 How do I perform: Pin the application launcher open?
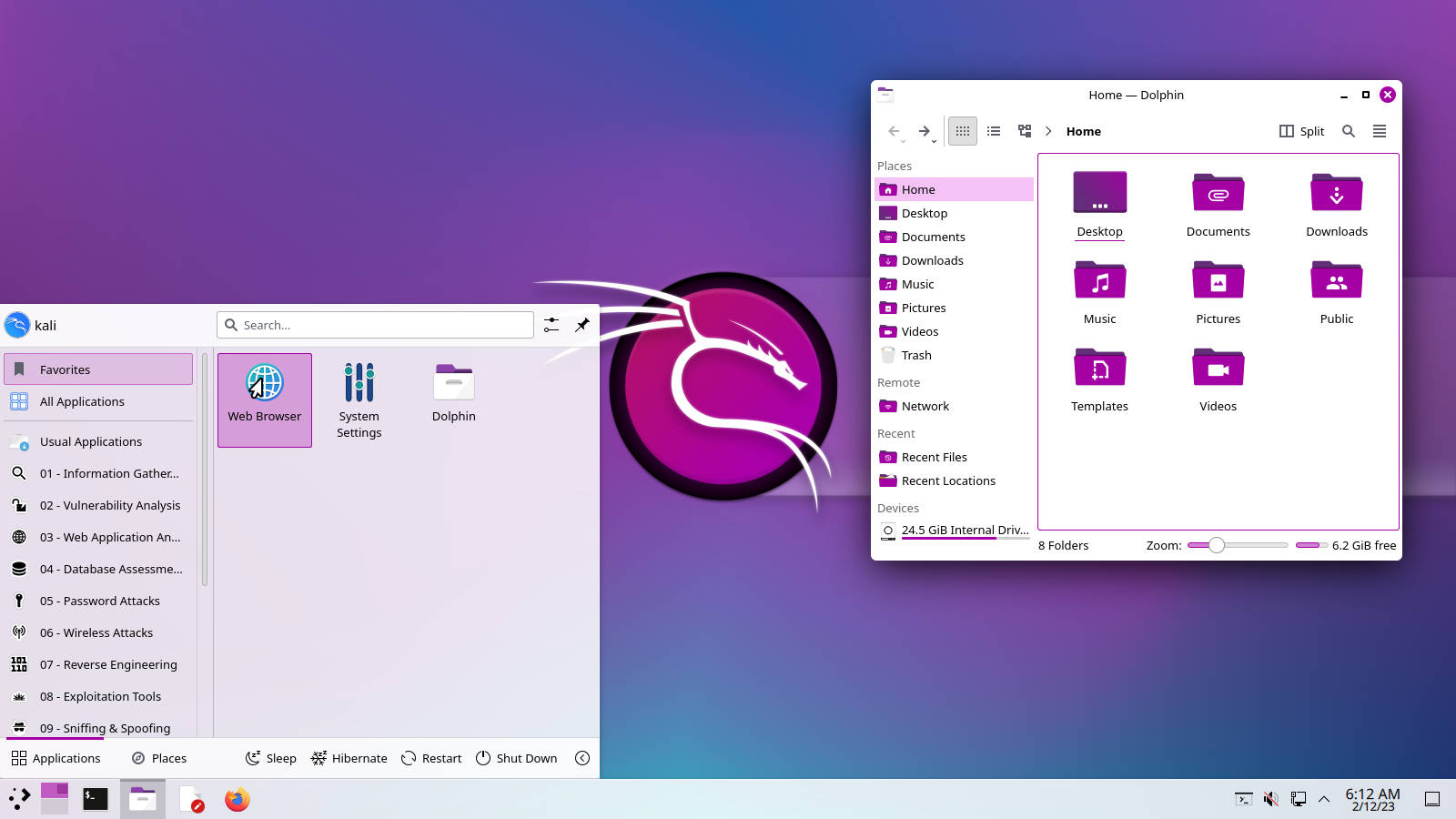(x=582, y=325)
